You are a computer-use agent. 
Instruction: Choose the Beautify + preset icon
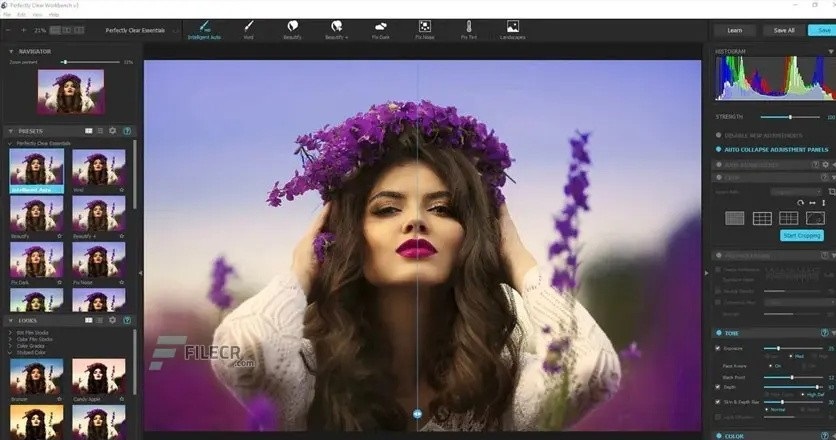point(337,26)
